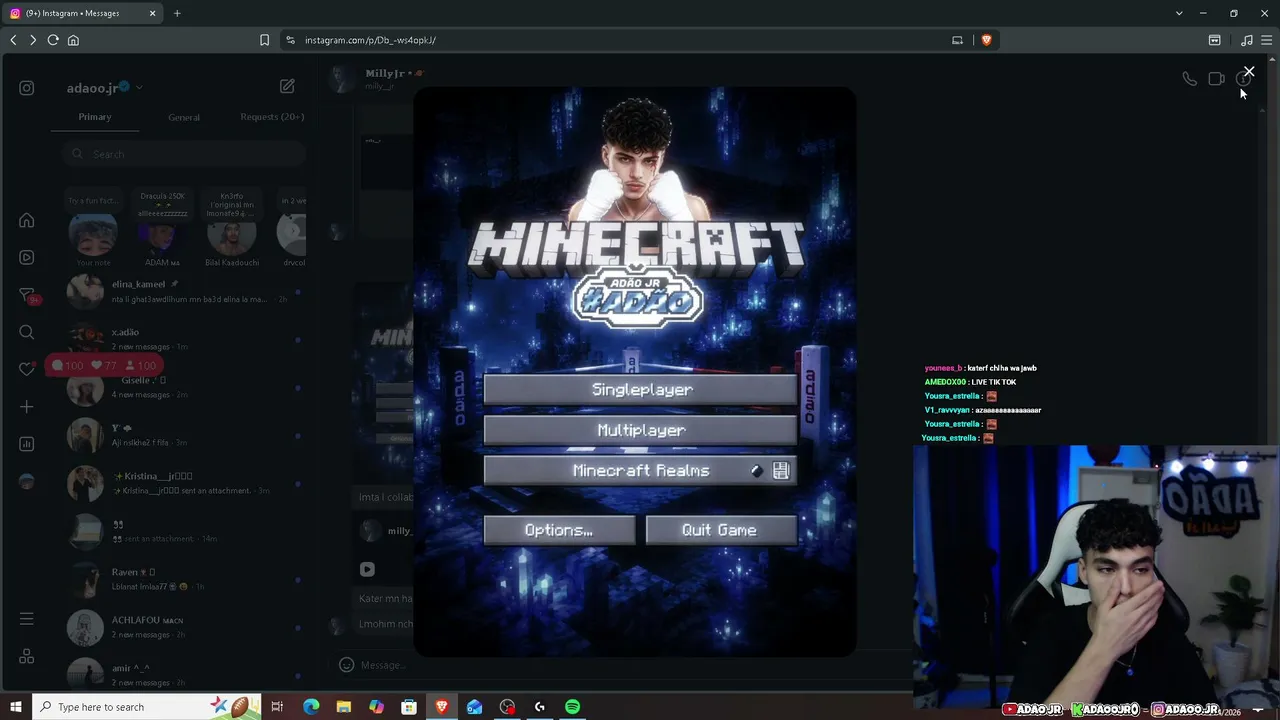Open Messages icon in Instagram sidebar
The height and width of the screenshot is (720, 1280).
tap(27, 295)
